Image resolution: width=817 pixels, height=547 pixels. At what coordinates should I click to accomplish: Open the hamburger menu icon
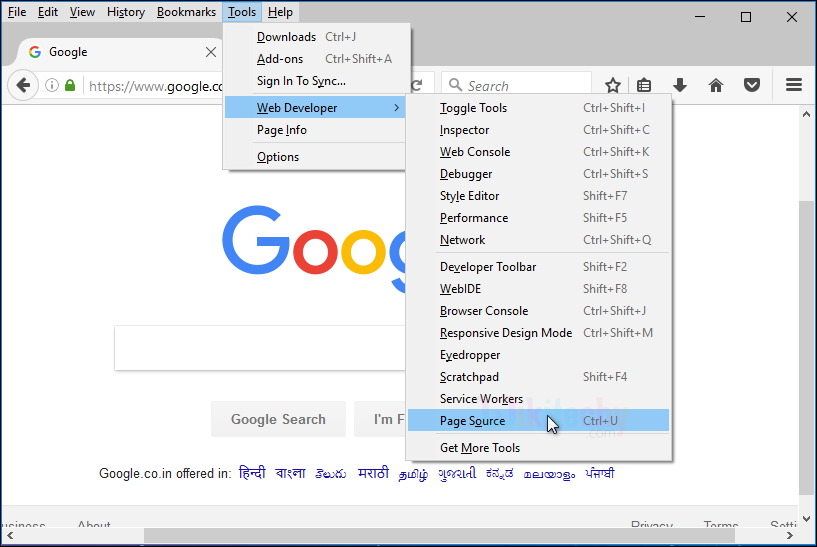point(794,86)
